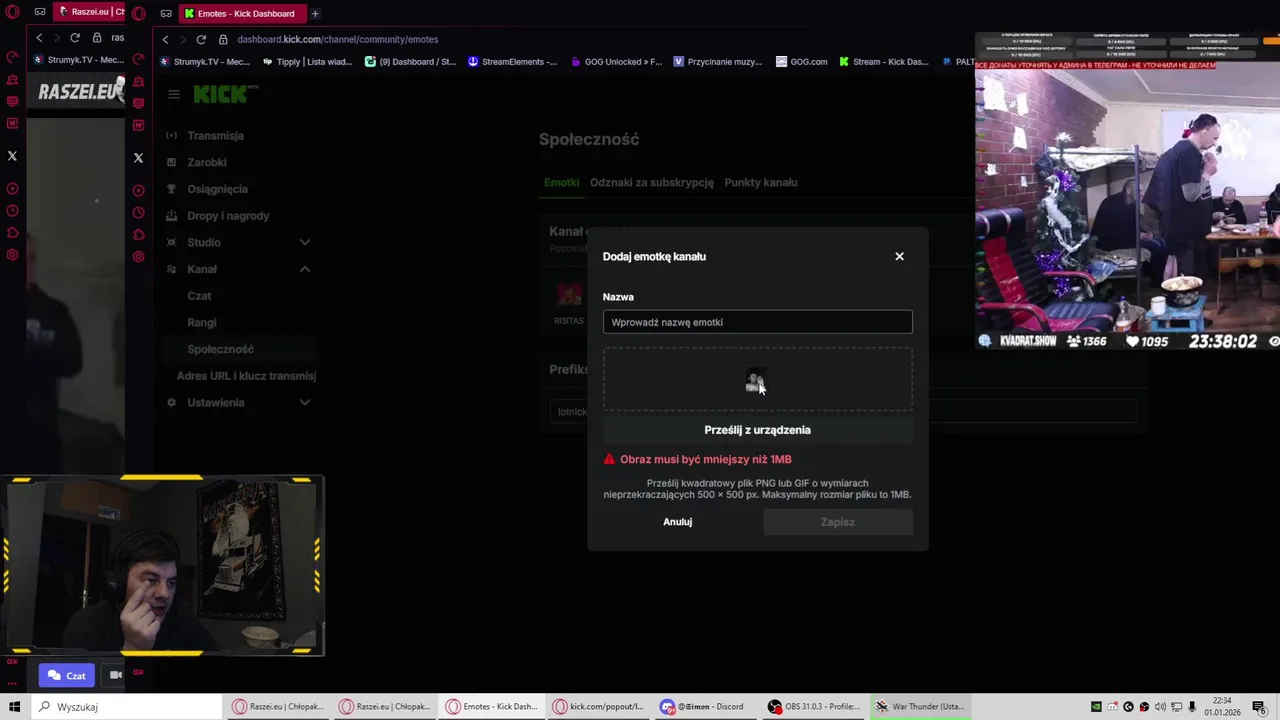Open Opera settings gear in Kick window sidebar

click(138, 256)
